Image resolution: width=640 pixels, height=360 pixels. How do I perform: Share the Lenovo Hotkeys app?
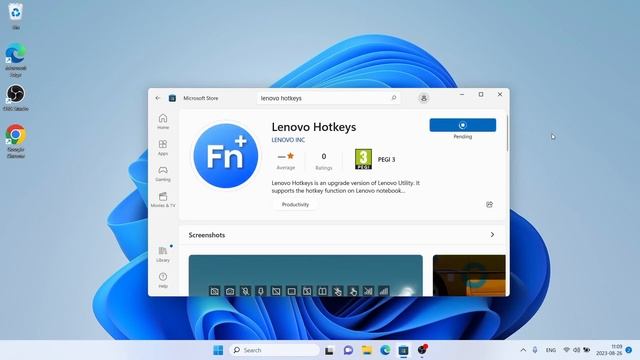click(x=489, y=204)
